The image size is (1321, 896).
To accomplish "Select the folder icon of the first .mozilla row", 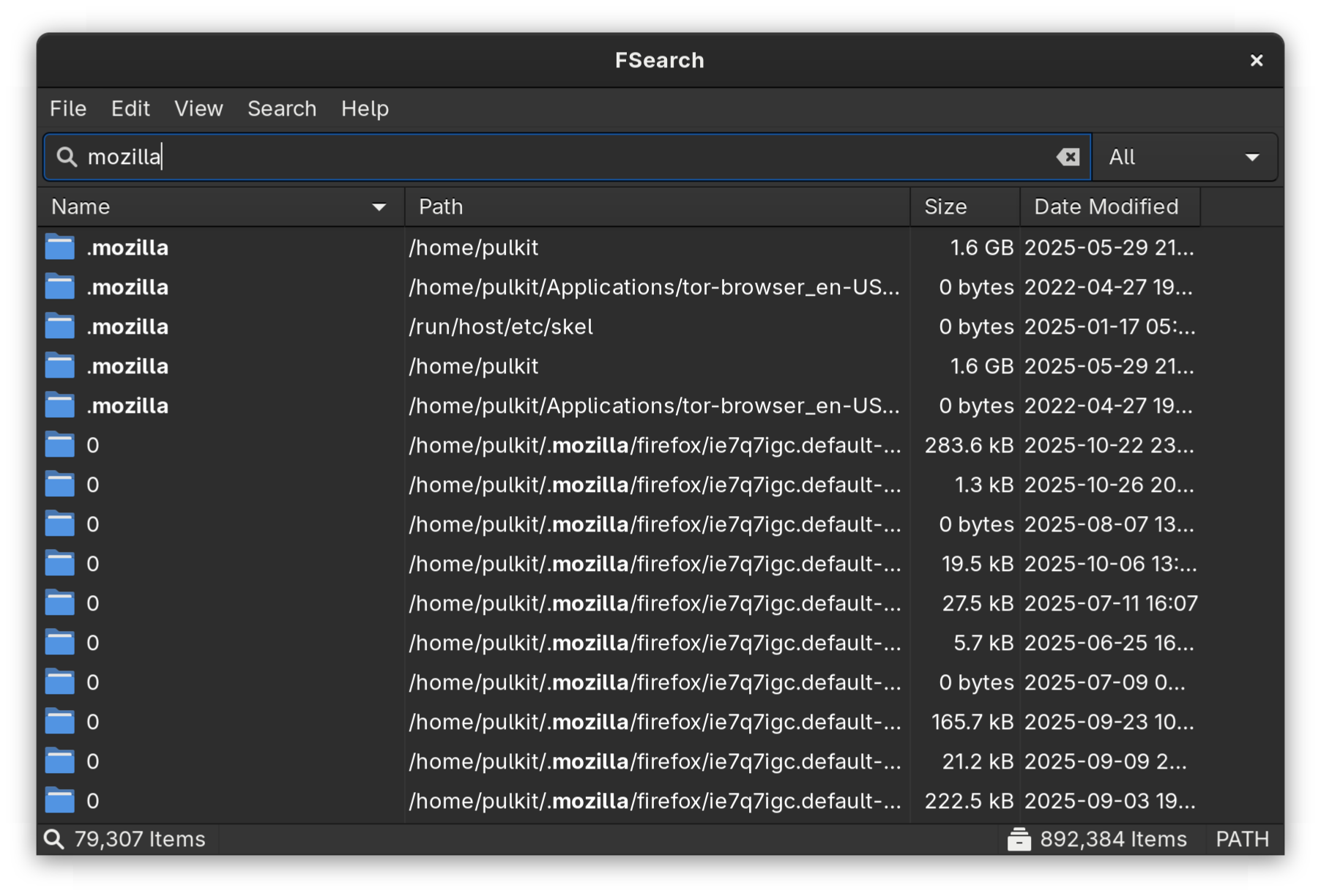I will point(59,247).
